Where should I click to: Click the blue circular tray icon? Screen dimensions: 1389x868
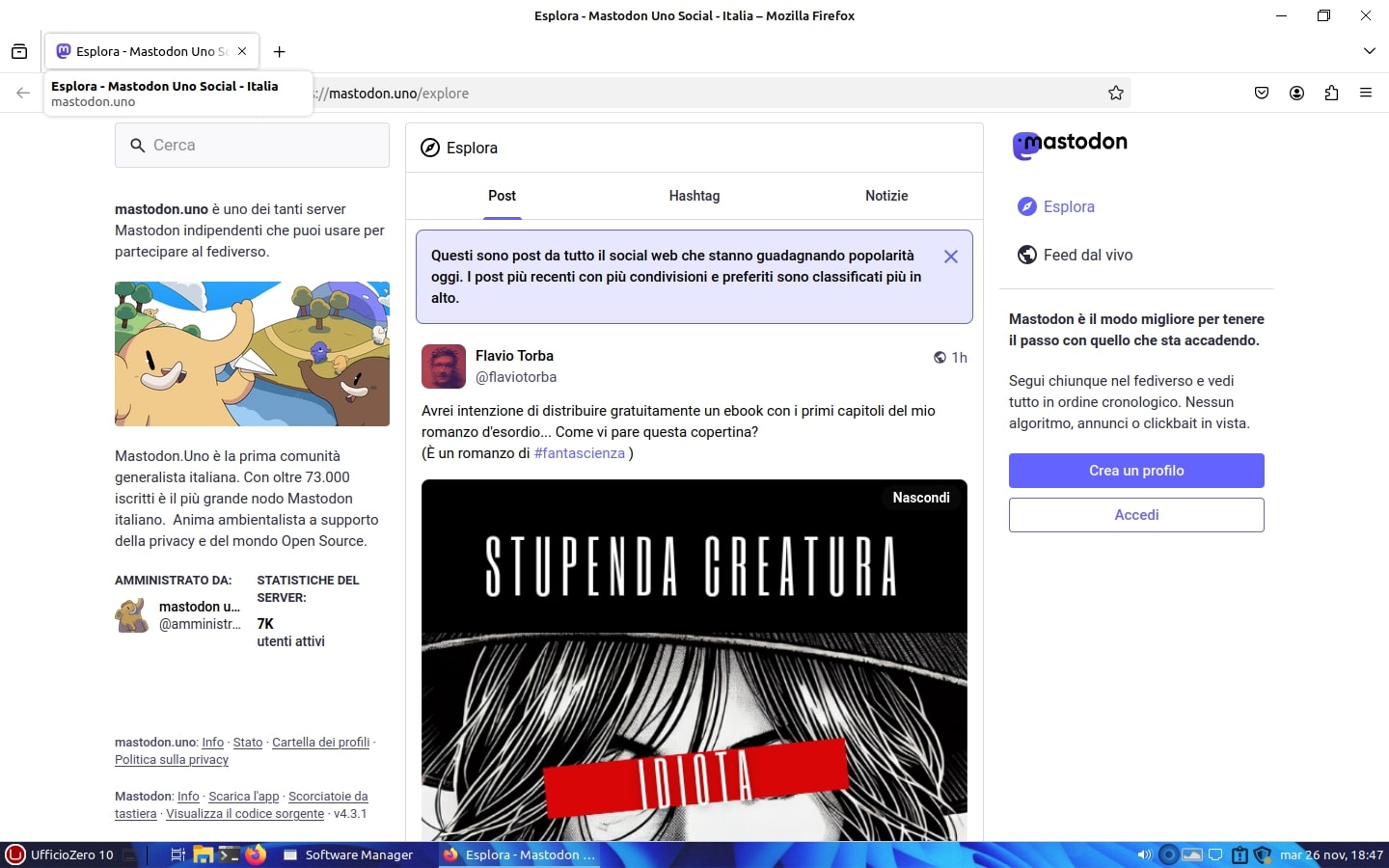1168,854
